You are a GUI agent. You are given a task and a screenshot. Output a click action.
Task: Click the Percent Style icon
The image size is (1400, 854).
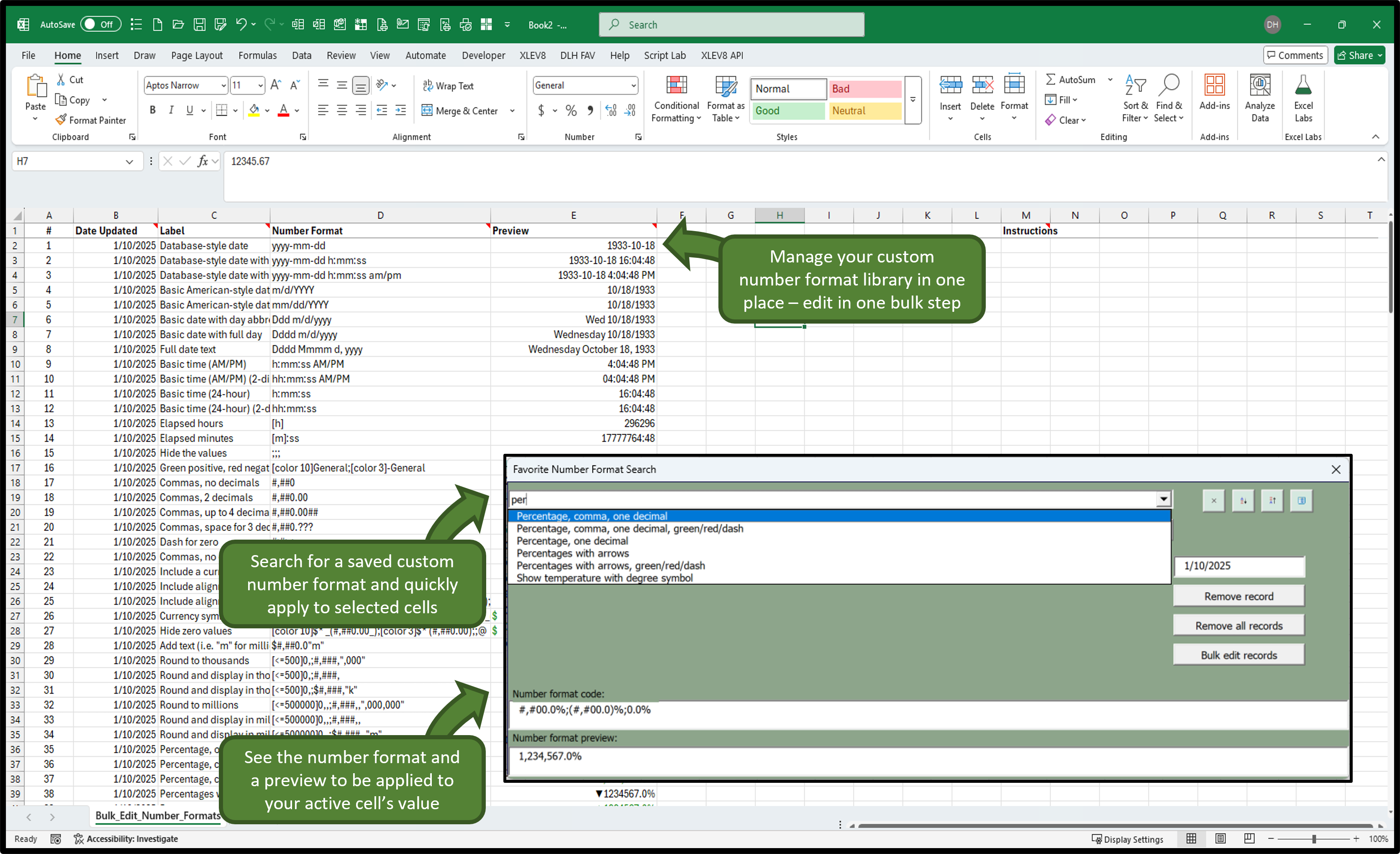point(571,111)
